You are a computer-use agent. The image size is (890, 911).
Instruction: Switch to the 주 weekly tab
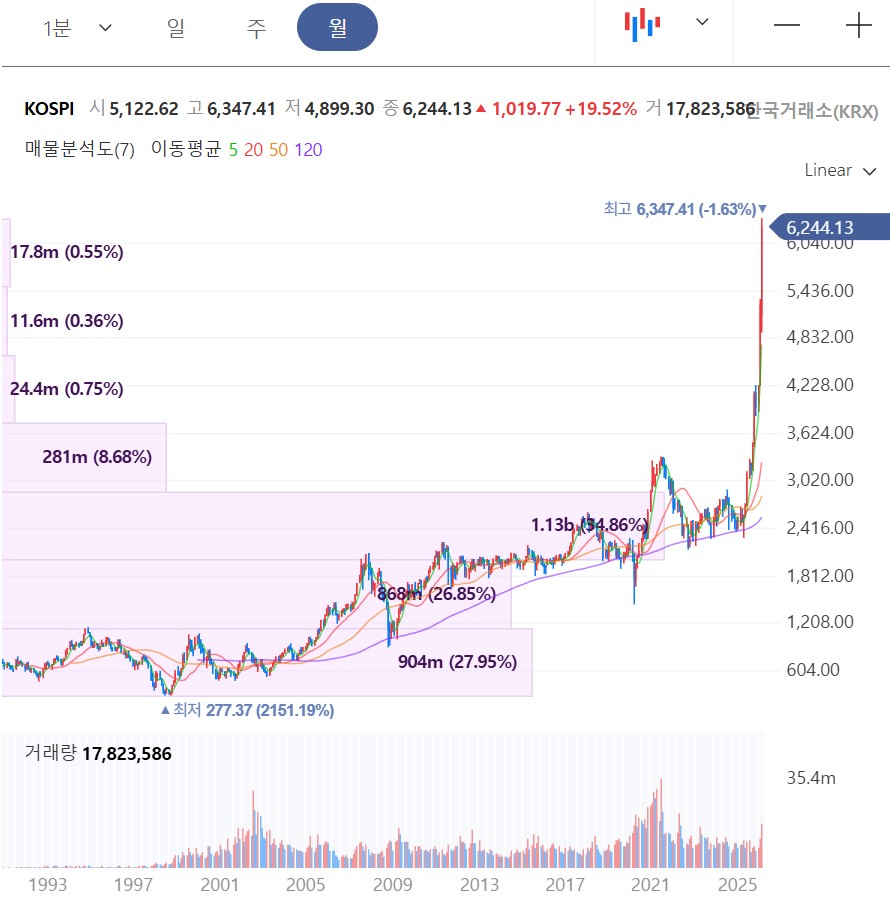click(257, 28)
